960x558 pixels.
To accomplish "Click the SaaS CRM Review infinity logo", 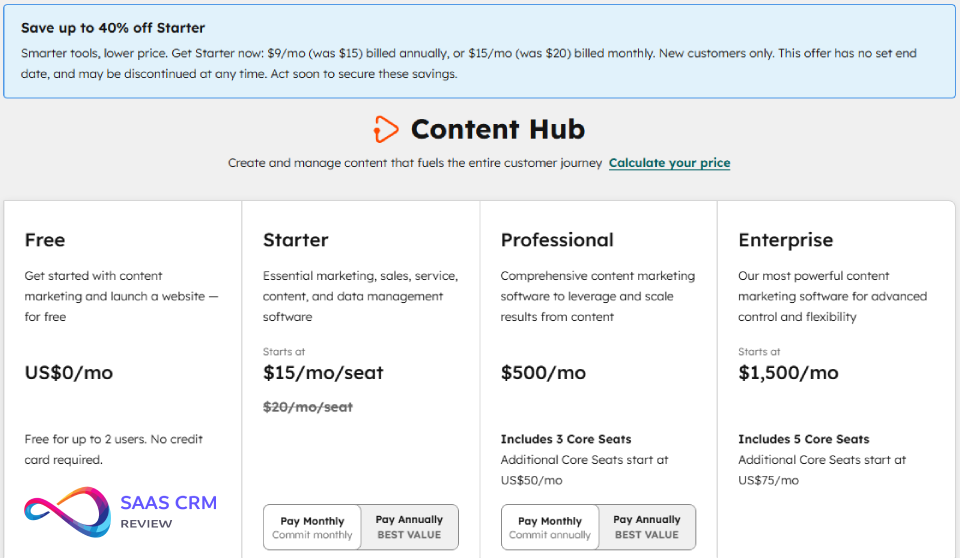I will tap(67, 511).
